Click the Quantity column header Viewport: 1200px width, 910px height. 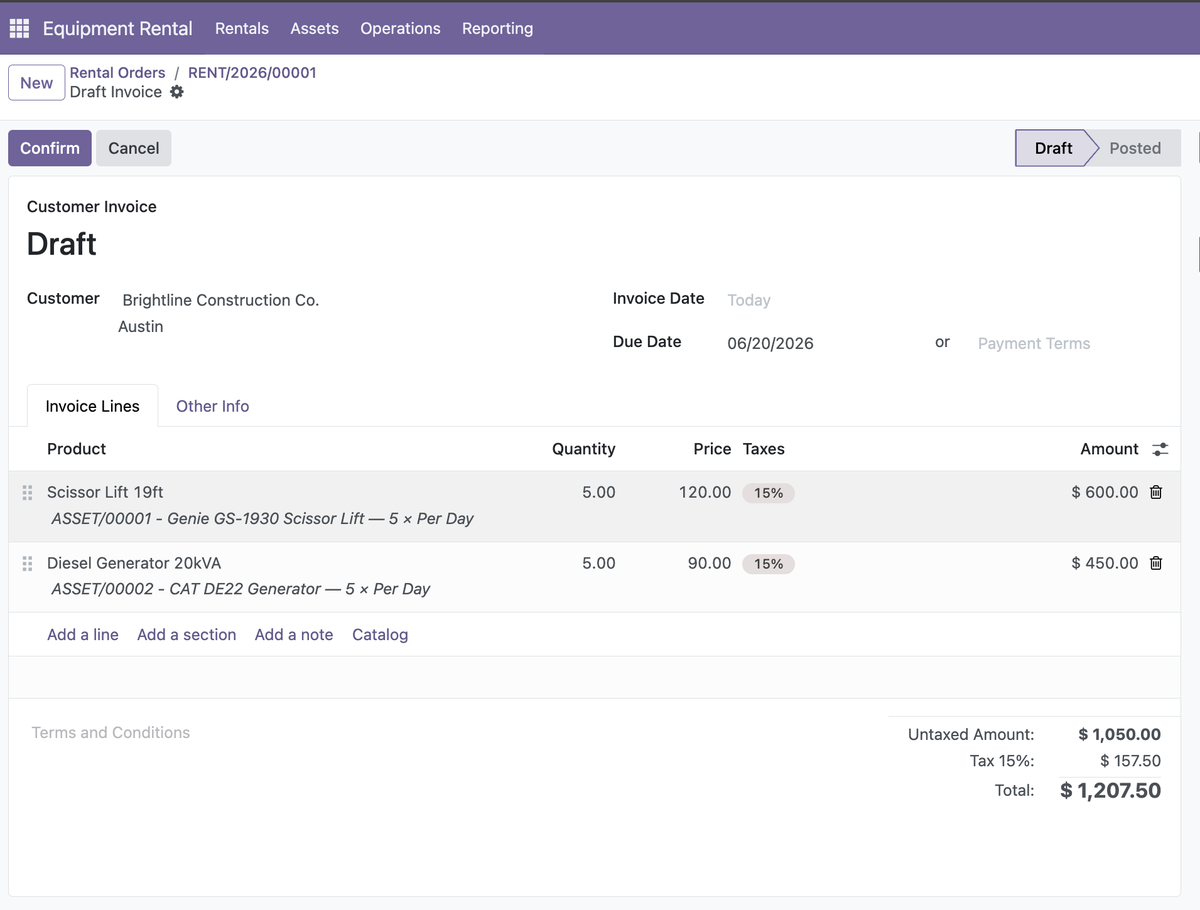pyautogui.click(x=584, y=449)
